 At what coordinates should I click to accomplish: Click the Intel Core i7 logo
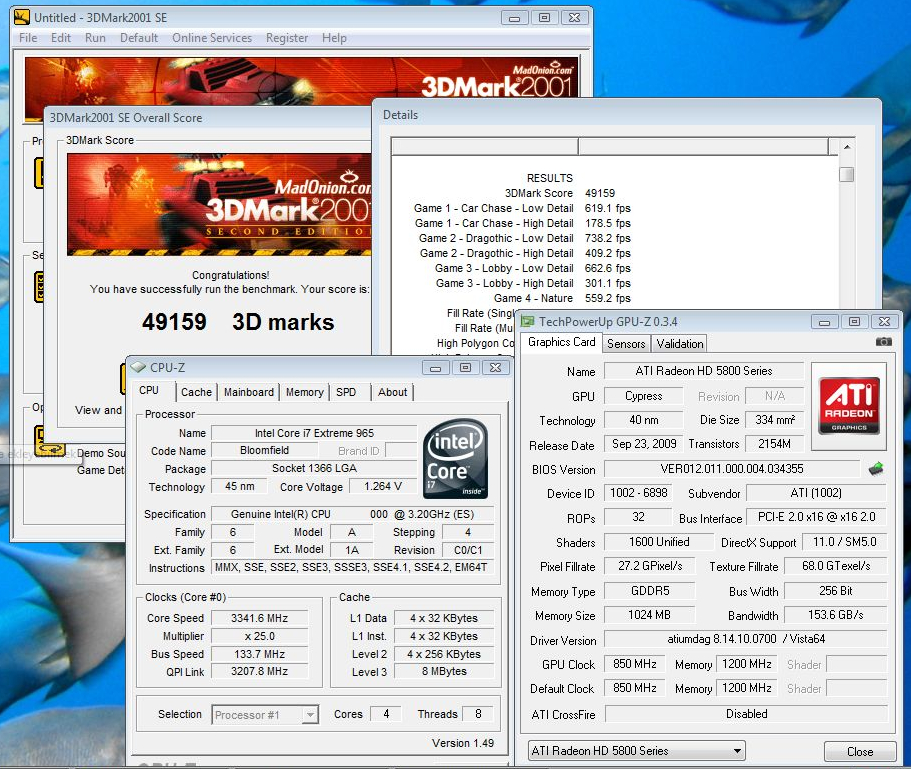click(x=456, y=459)
